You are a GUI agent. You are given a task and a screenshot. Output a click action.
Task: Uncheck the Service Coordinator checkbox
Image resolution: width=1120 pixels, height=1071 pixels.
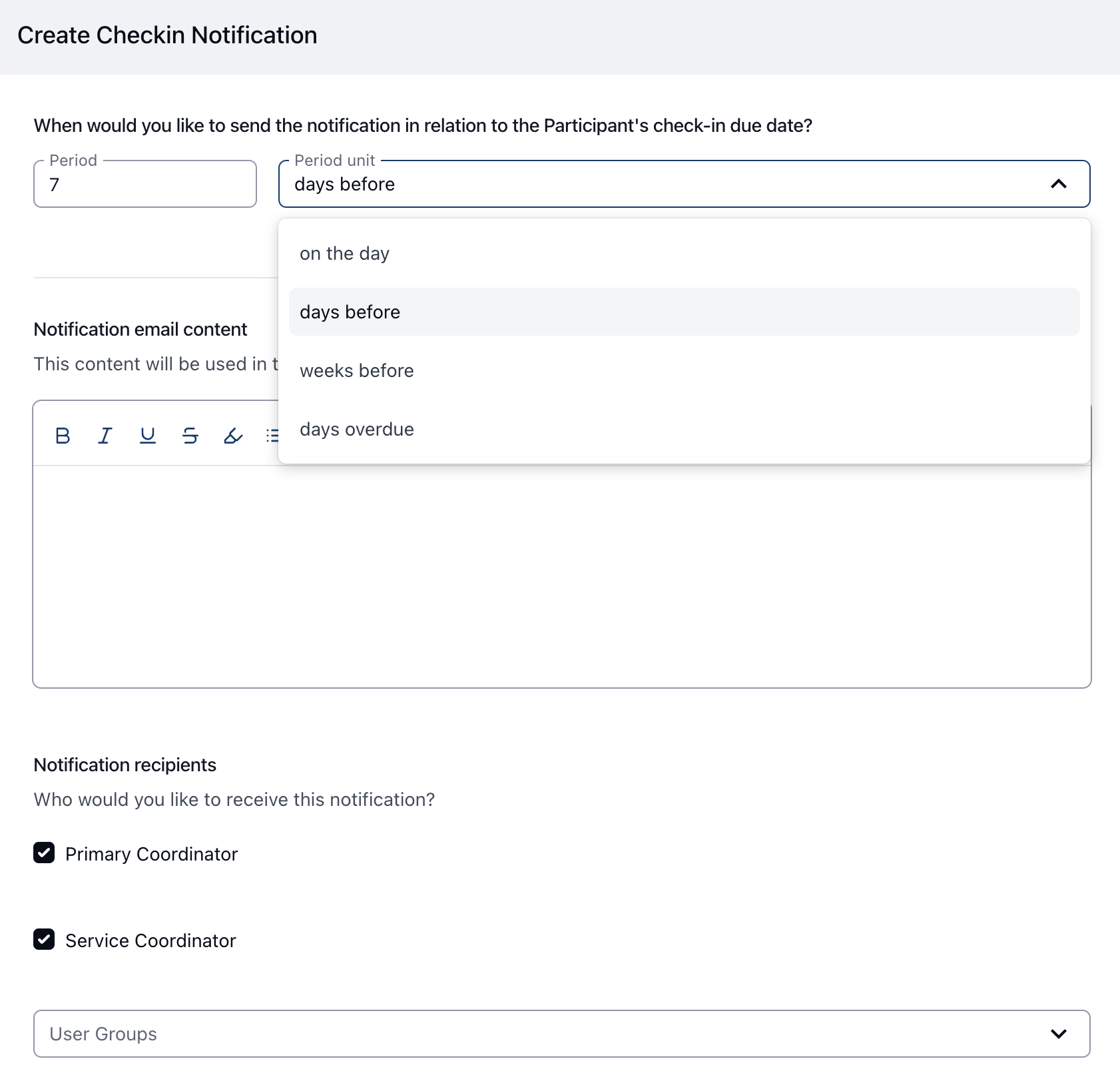tap(44, 940)
